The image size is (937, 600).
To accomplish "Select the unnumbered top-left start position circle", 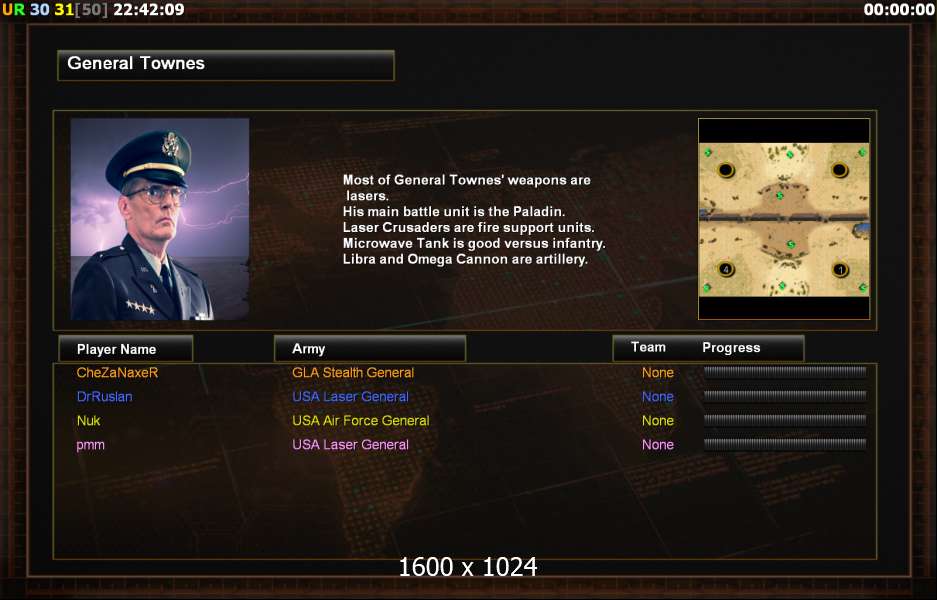I will tap(725, 170).
